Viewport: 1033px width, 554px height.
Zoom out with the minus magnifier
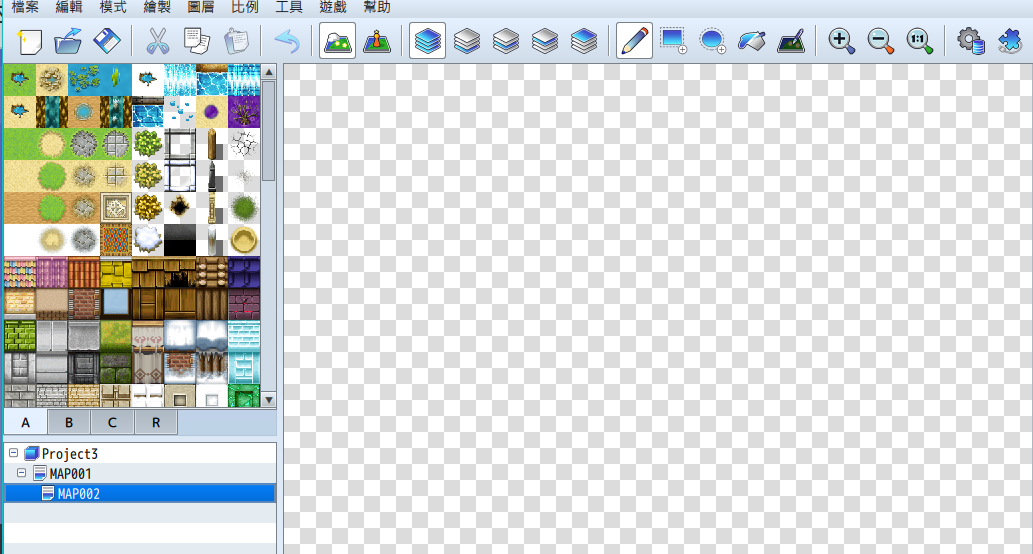[x=880, y=42]
